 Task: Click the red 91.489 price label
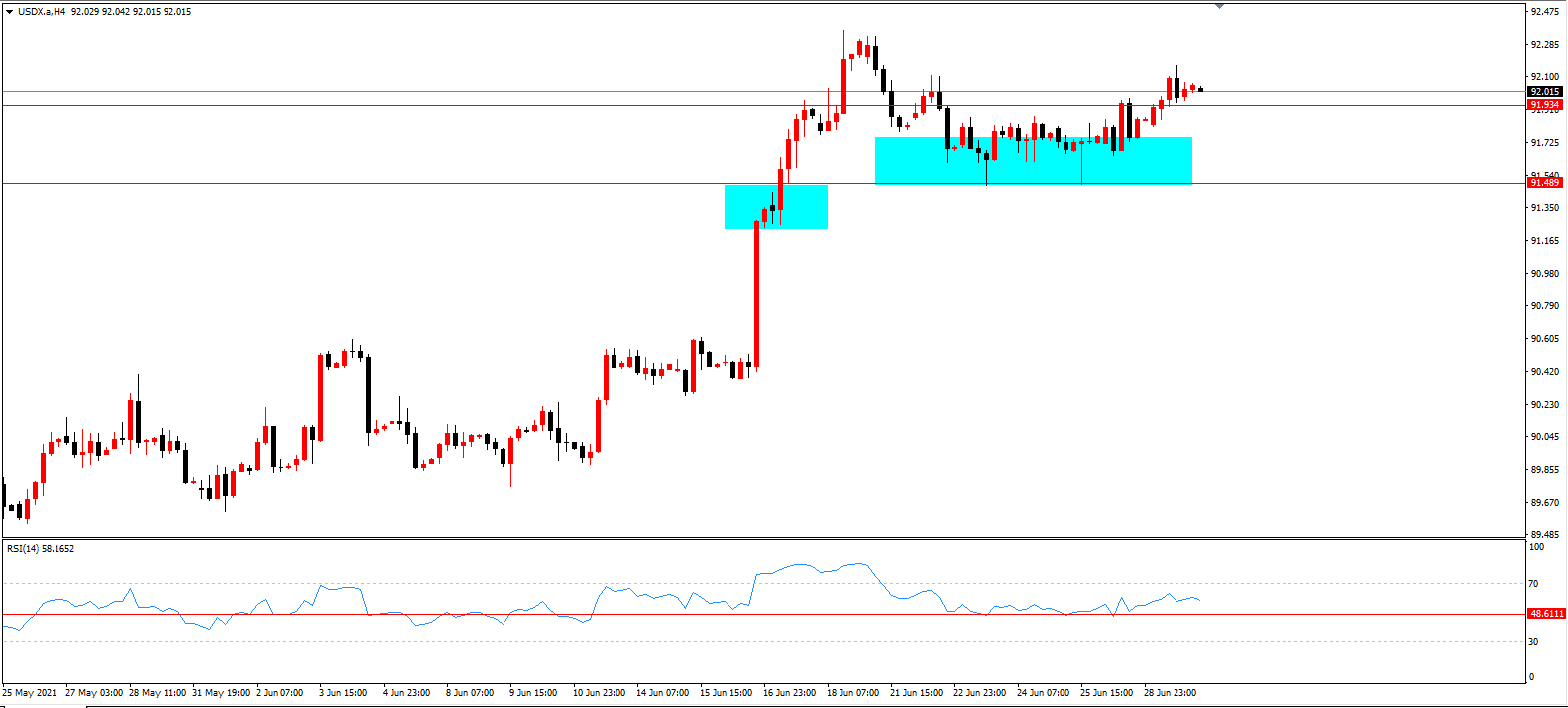tap(1545, 183)
